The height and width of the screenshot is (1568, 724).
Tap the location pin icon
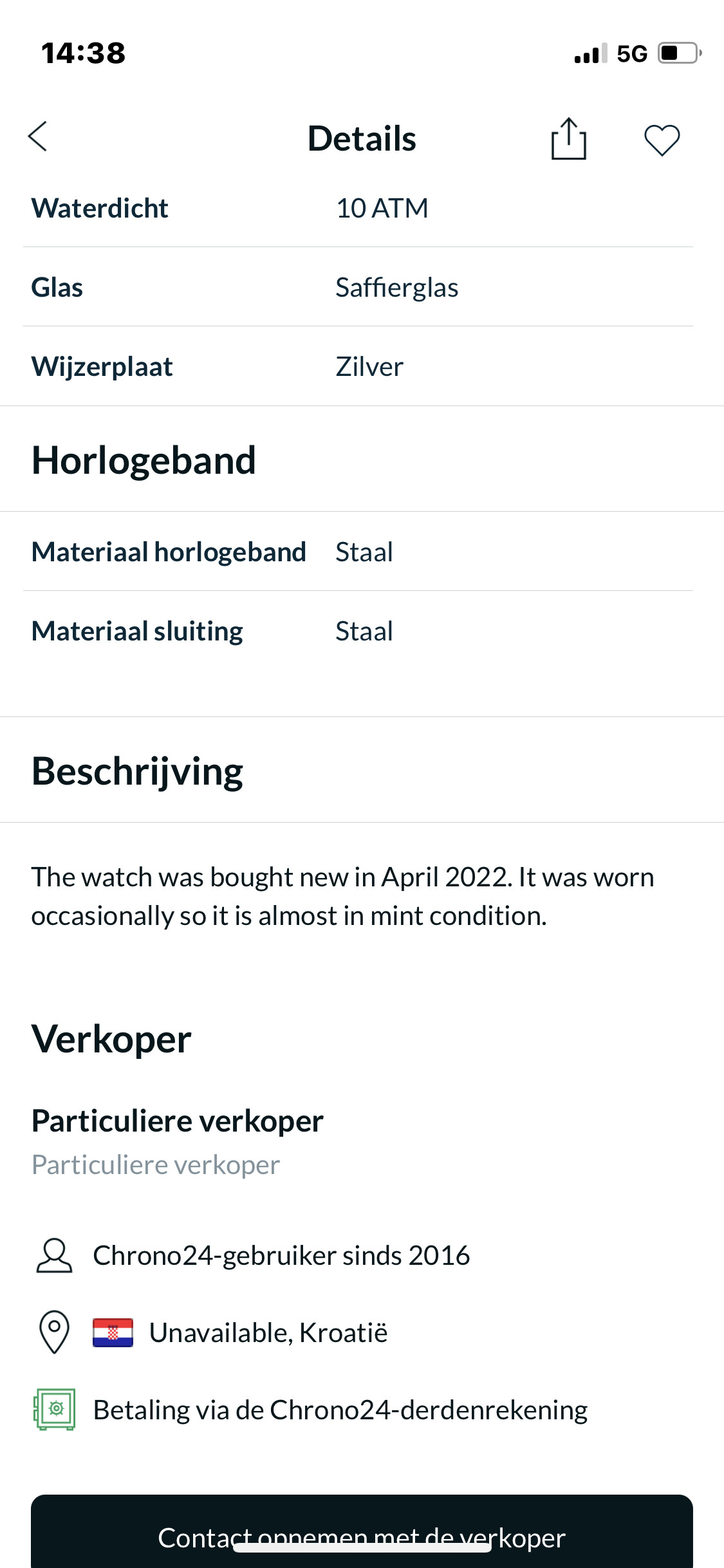[x=55, y=1332]
